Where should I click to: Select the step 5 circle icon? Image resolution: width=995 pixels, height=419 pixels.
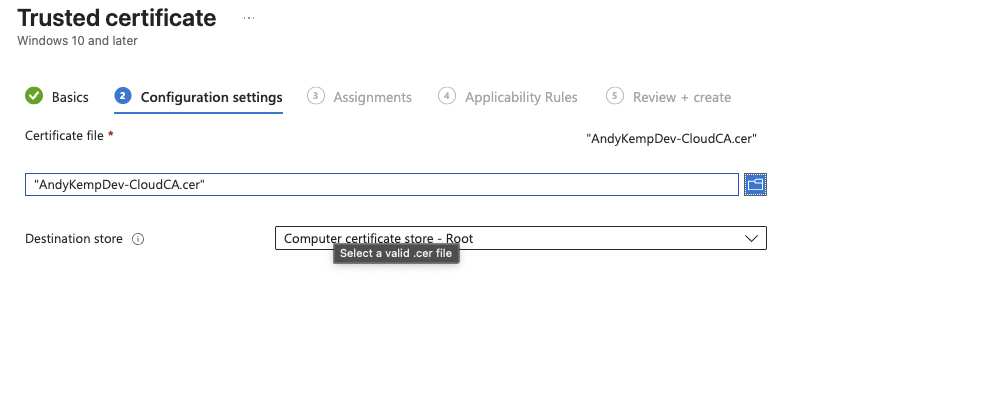[x=614, y=96]
